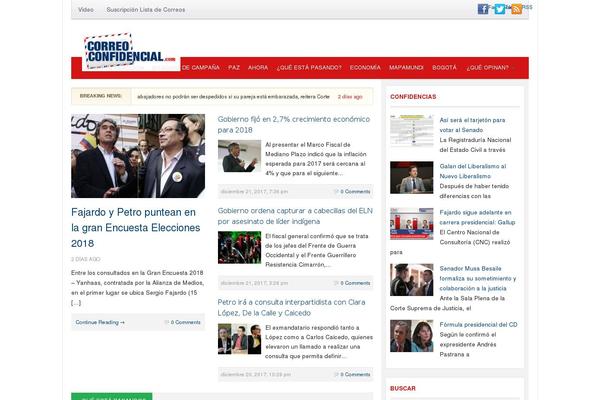Click the CONFIDENCIAS sidebar heading

[413, 97]
